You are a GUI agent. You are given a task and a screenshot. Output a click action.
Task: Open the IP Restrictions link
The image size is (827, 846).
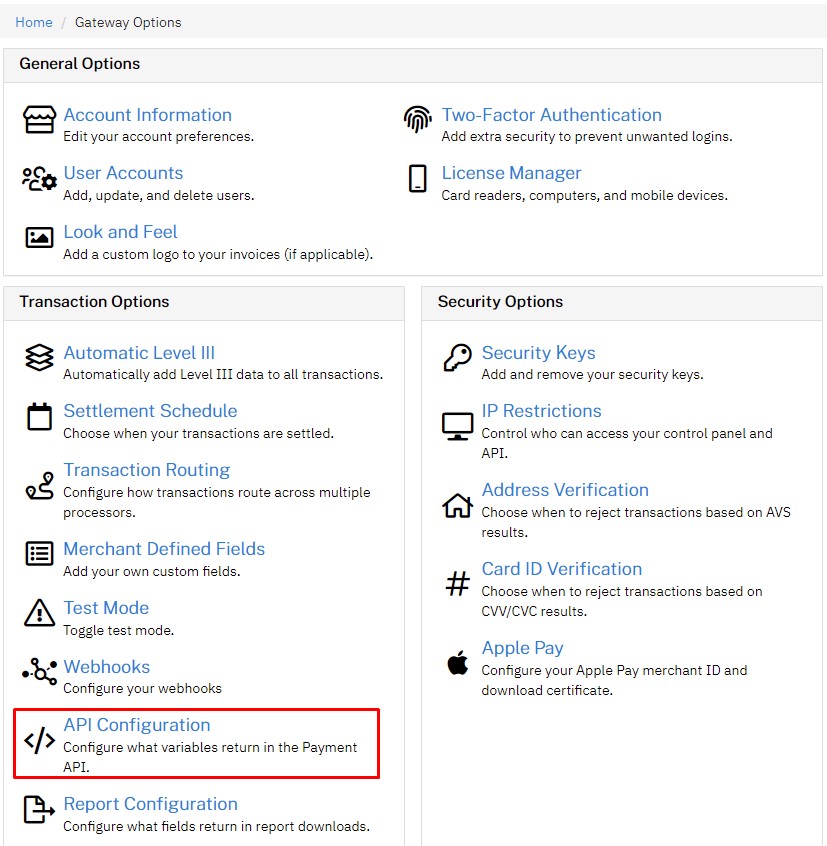(541, 411)
